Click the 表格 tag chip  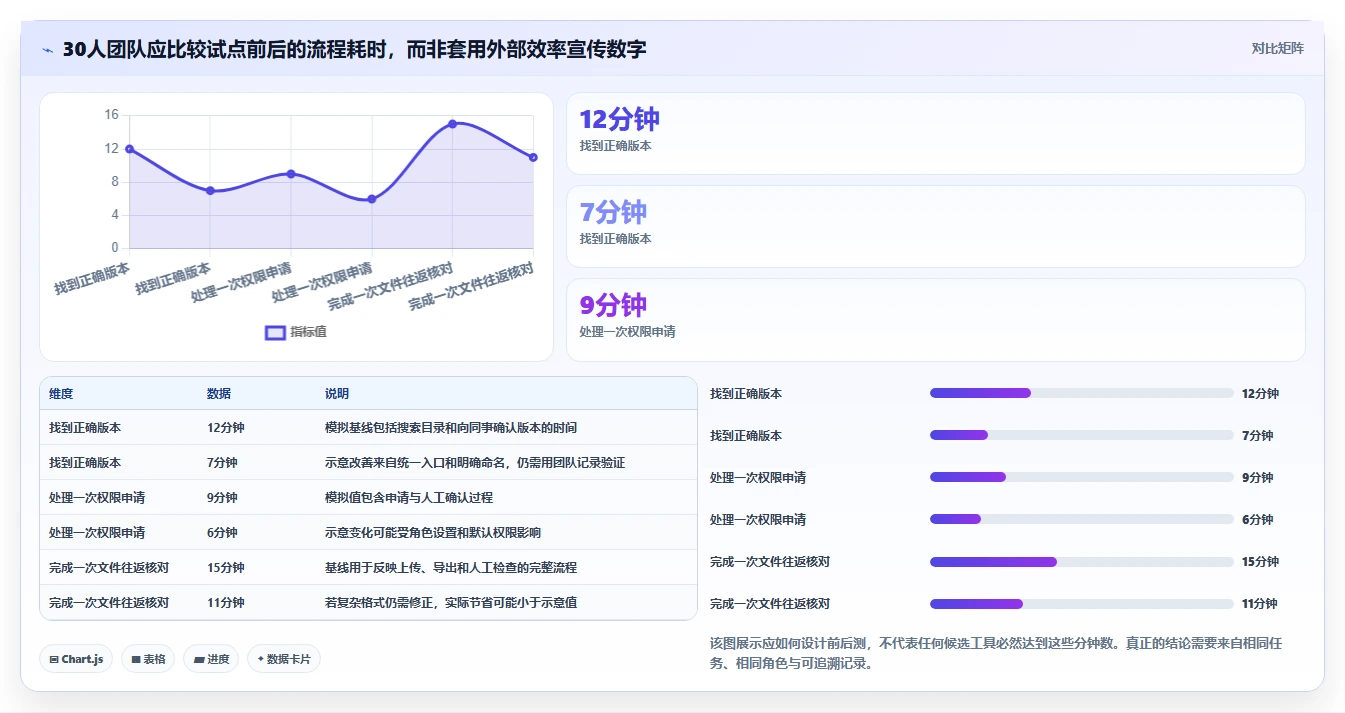pos(148,659)
